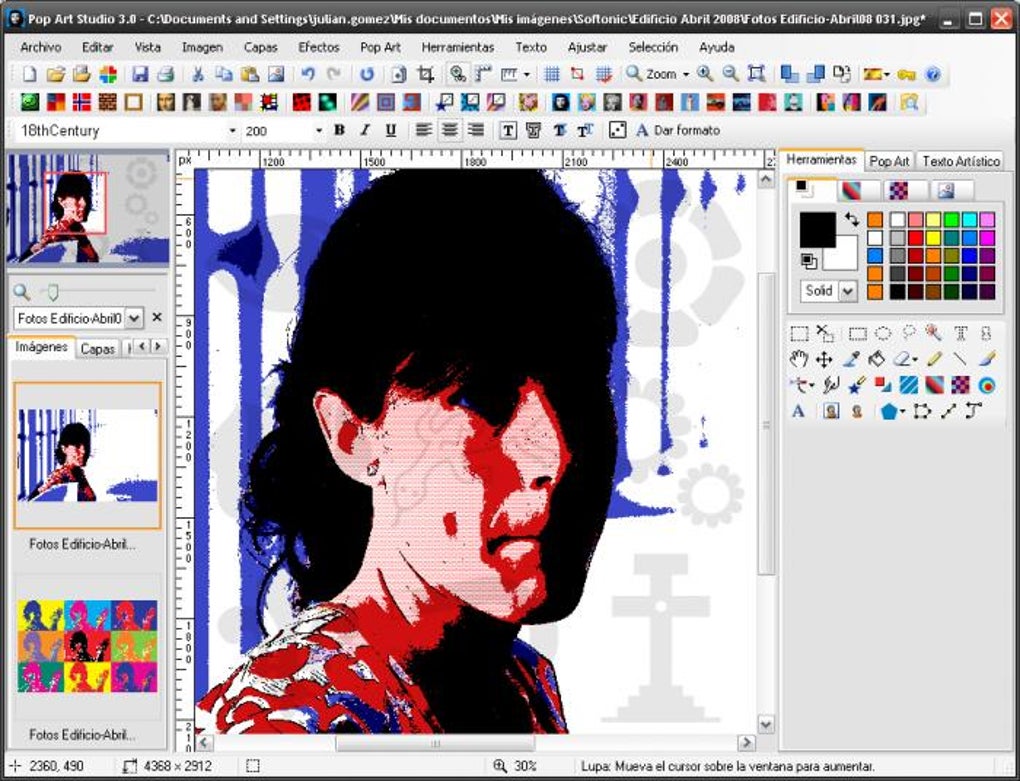Open the Fotos Edificio-Abril0 image dropdown
1020x781 pixels.
tap(133, 318)
